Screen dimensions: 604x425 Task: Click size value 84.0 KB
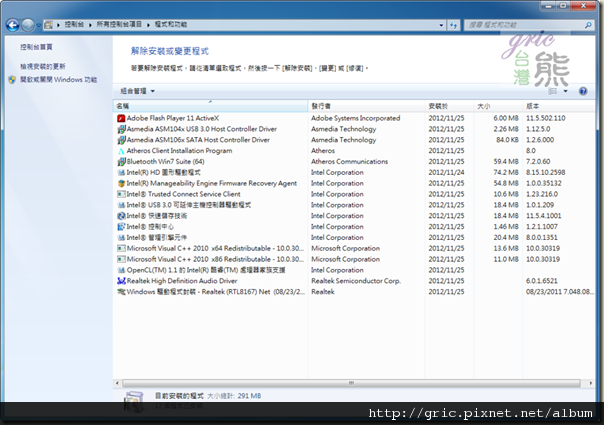pos(507,140)
